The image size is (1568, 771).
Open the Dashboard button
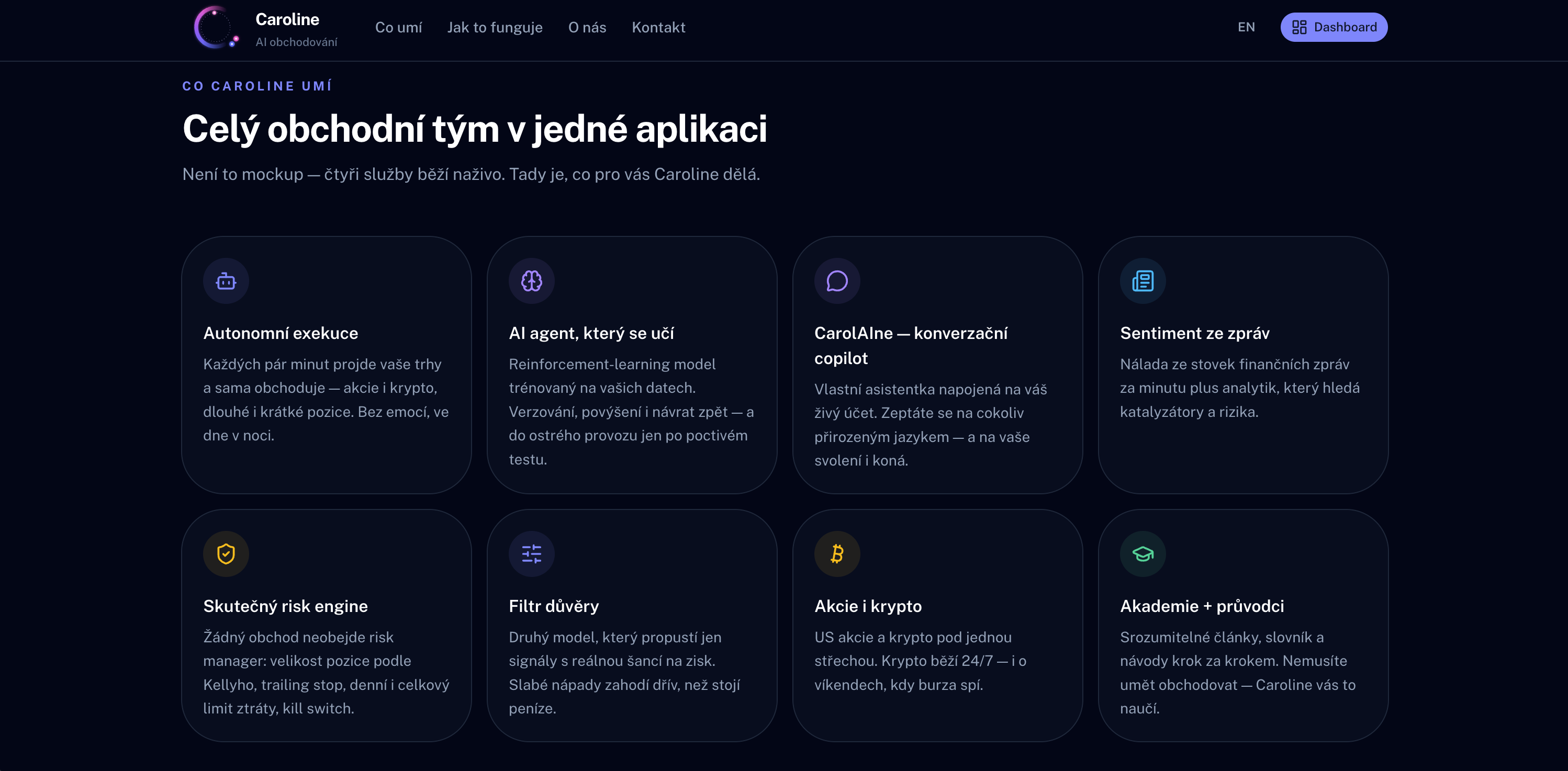coord(1334,27)
